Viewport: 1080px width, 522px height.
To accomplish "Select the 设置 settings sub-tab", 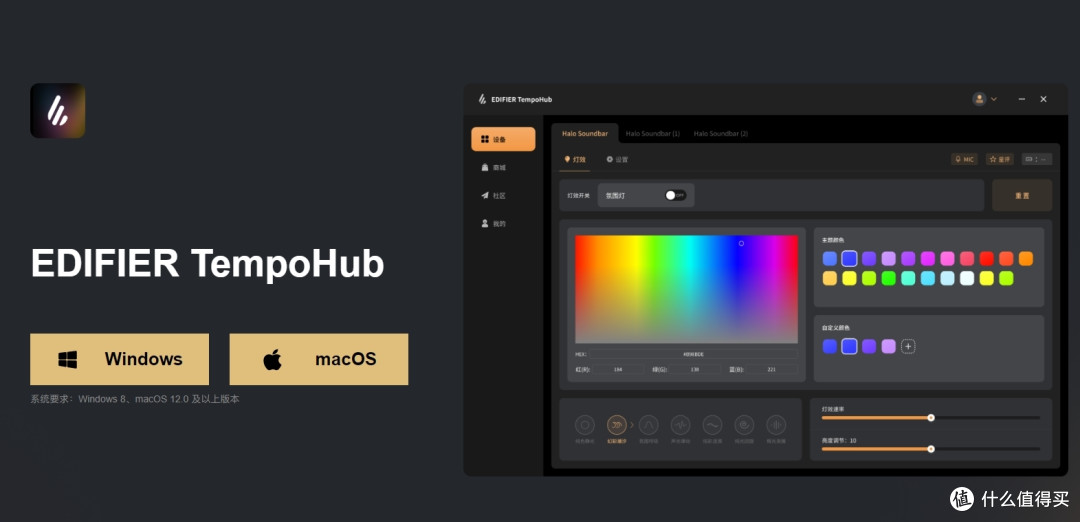I will 617,159.
